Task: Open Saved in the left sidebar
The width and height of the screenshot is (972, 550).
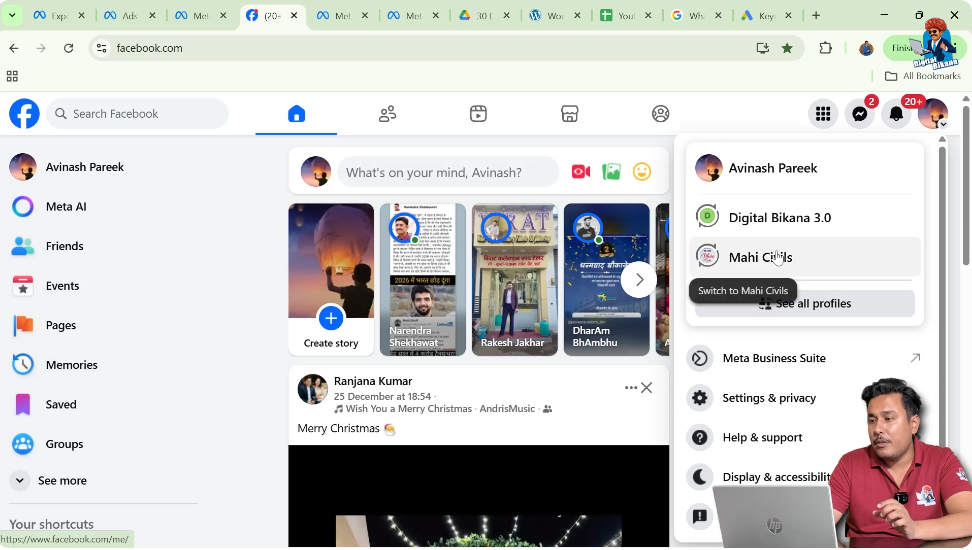Action: [61, 405]
